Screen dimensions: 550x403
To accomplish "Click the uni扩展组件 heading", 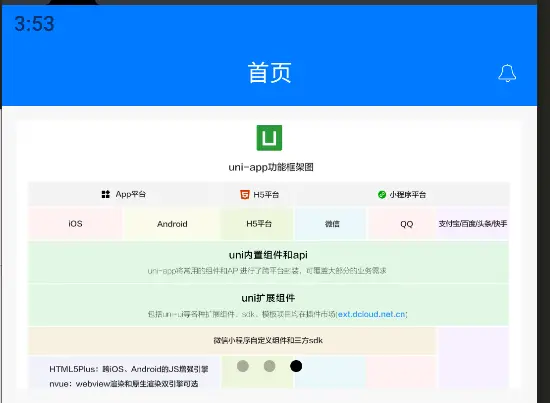I will pos(268,298).
